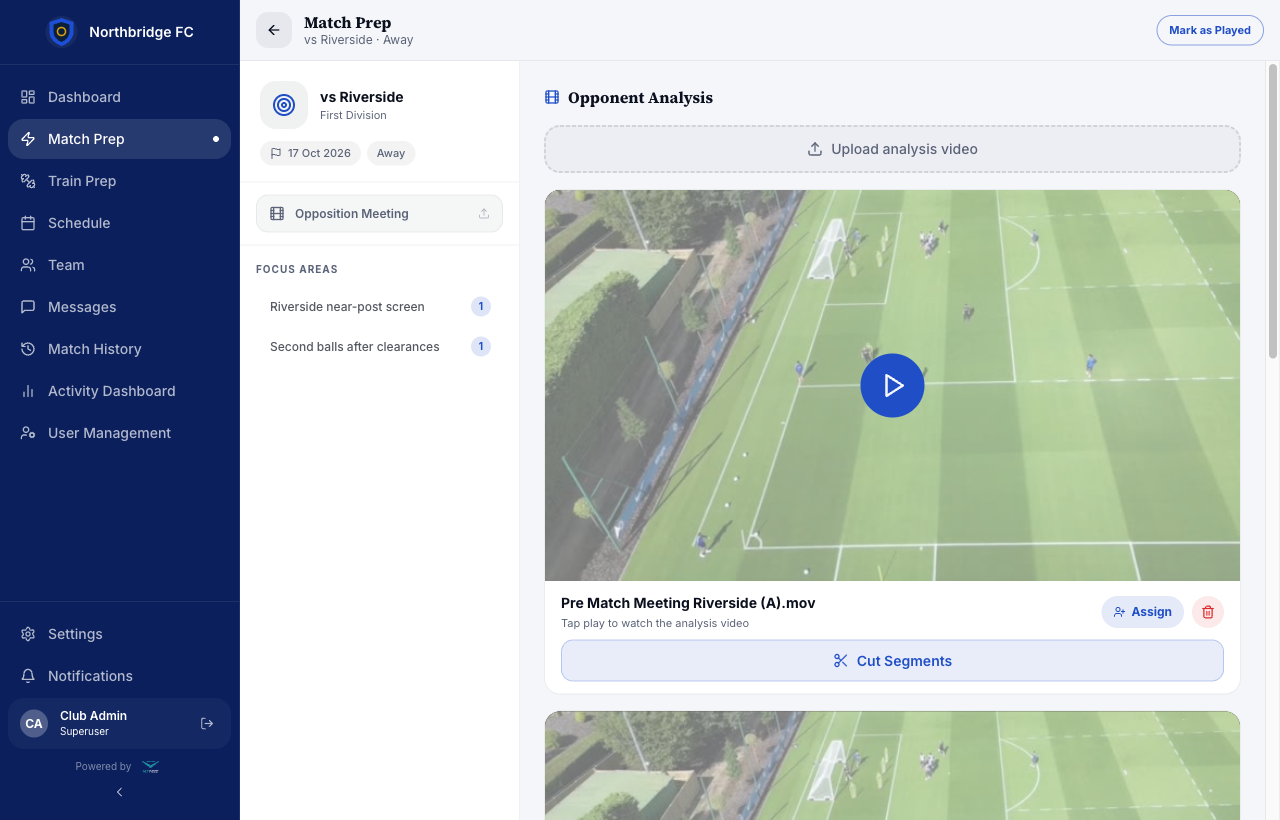
Task: Click the Pre Match Meeting Riverside (A).mov filename
Action: click(x=688, y=603)
